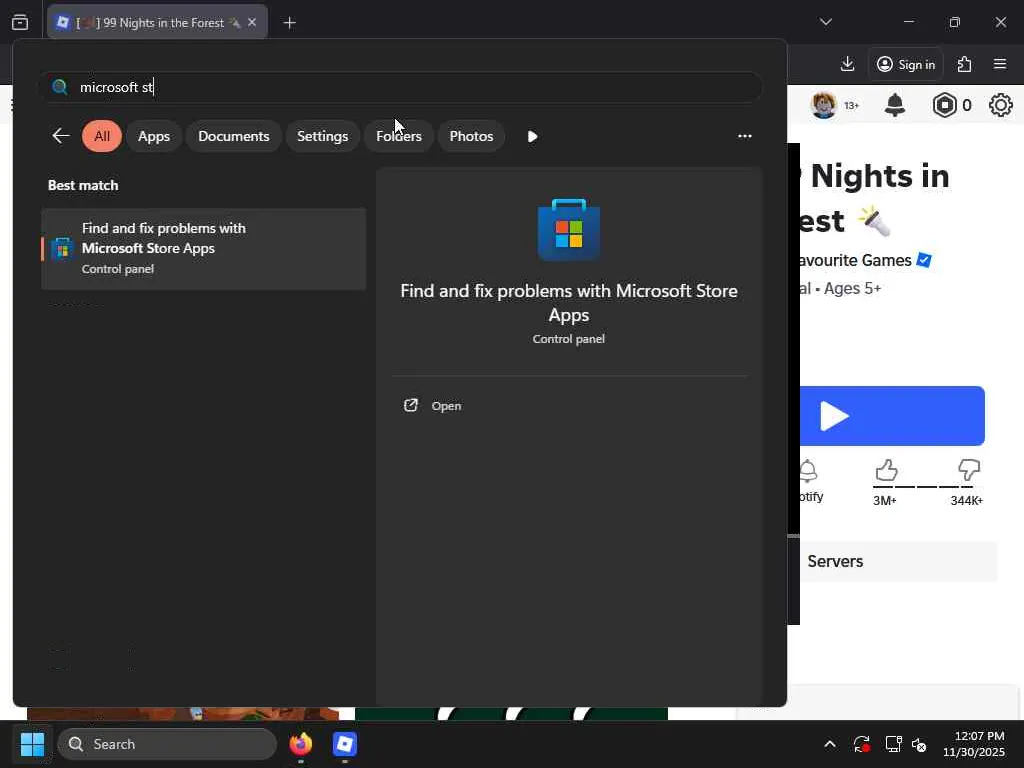The height and width of the screenshot is (768, 1024).
Task: Open the Microsoft Store troubleshooter best match
Action: coord(203,248)
